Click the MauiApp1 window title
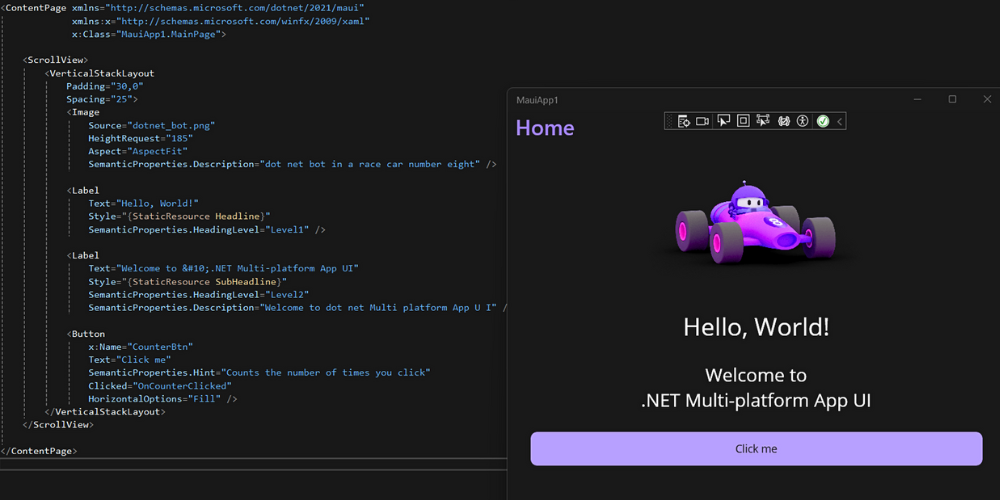The image size is (1000, 500). [537, 100]
